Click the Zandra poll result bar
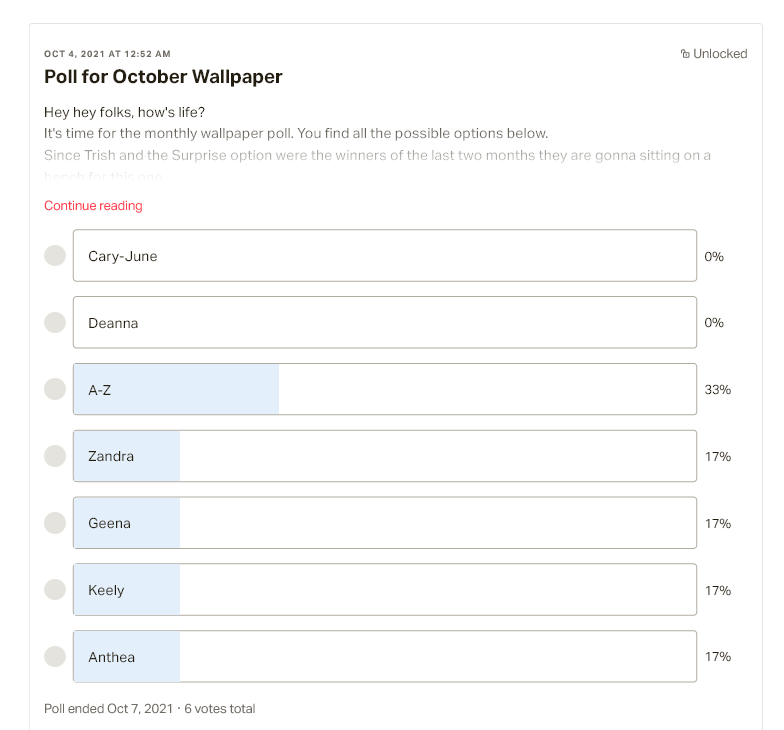 tap(384, 456)
